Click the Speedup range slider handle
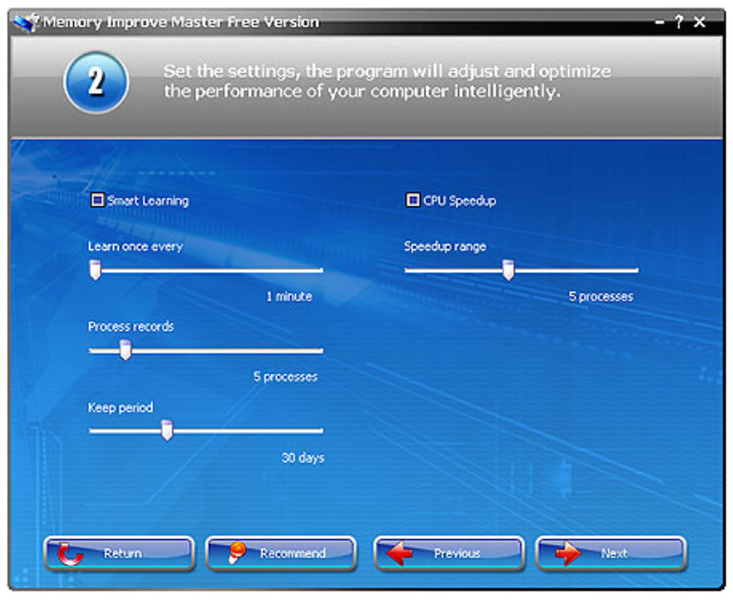This screenshot has height=600, width=733. 508,270
